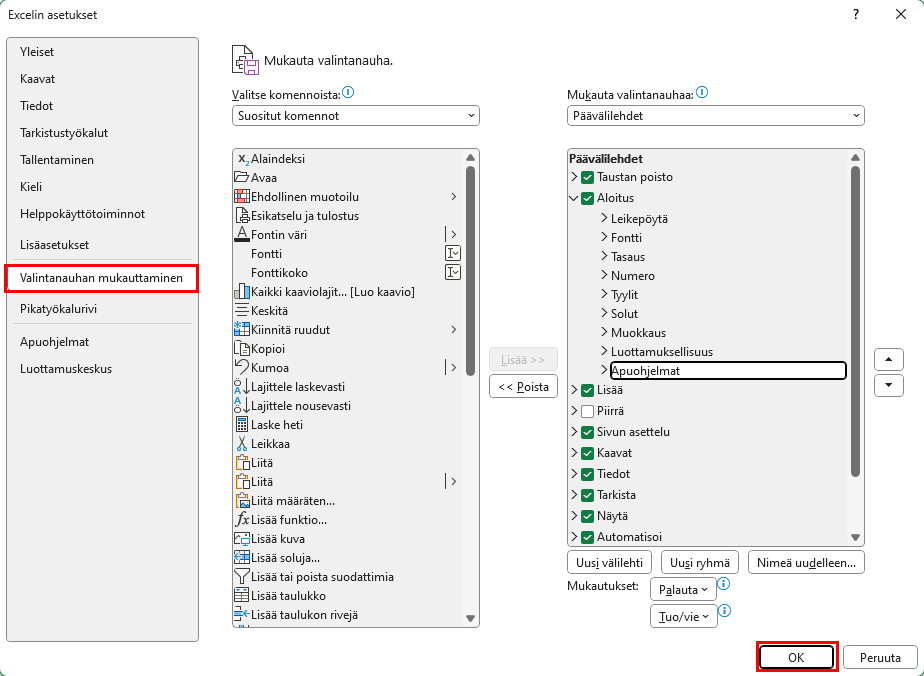Select the Lisää taulukko icon
Screen dimensions: 924x676
click(242, 596)
